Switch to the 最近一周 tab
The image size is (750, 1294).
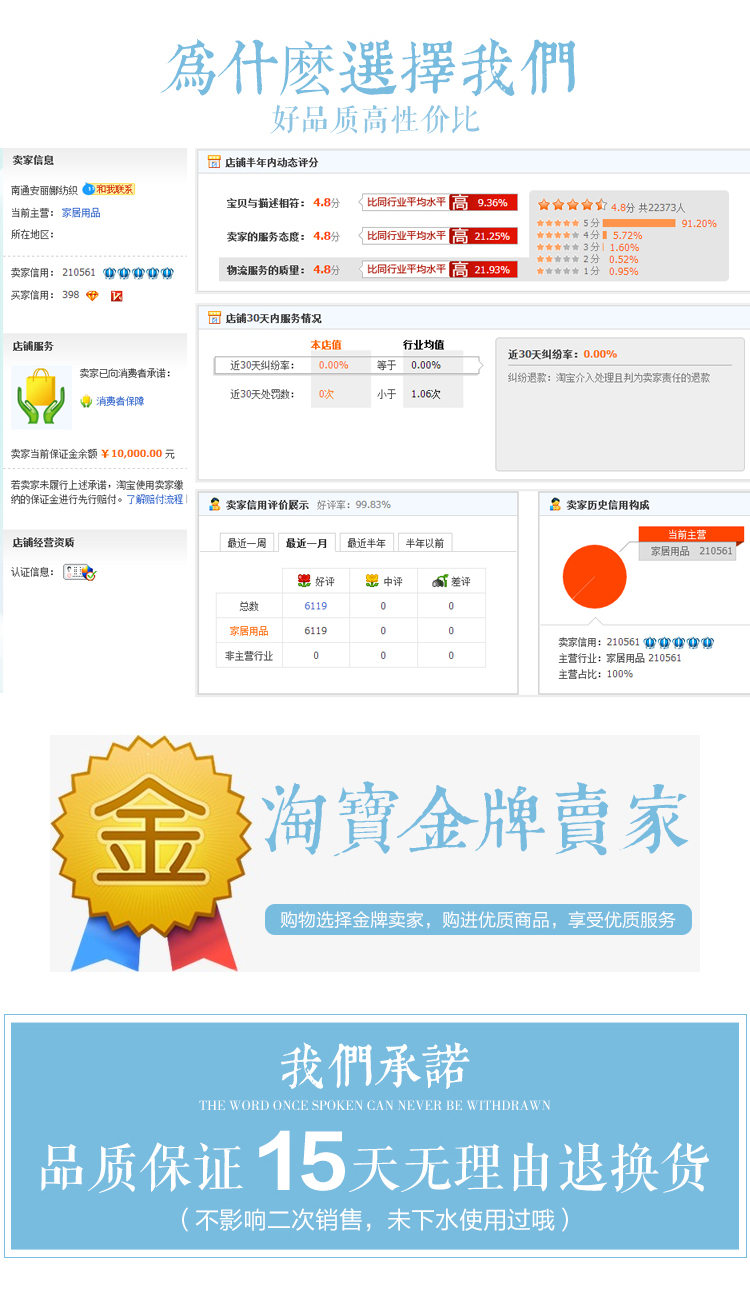click(247, 543)
